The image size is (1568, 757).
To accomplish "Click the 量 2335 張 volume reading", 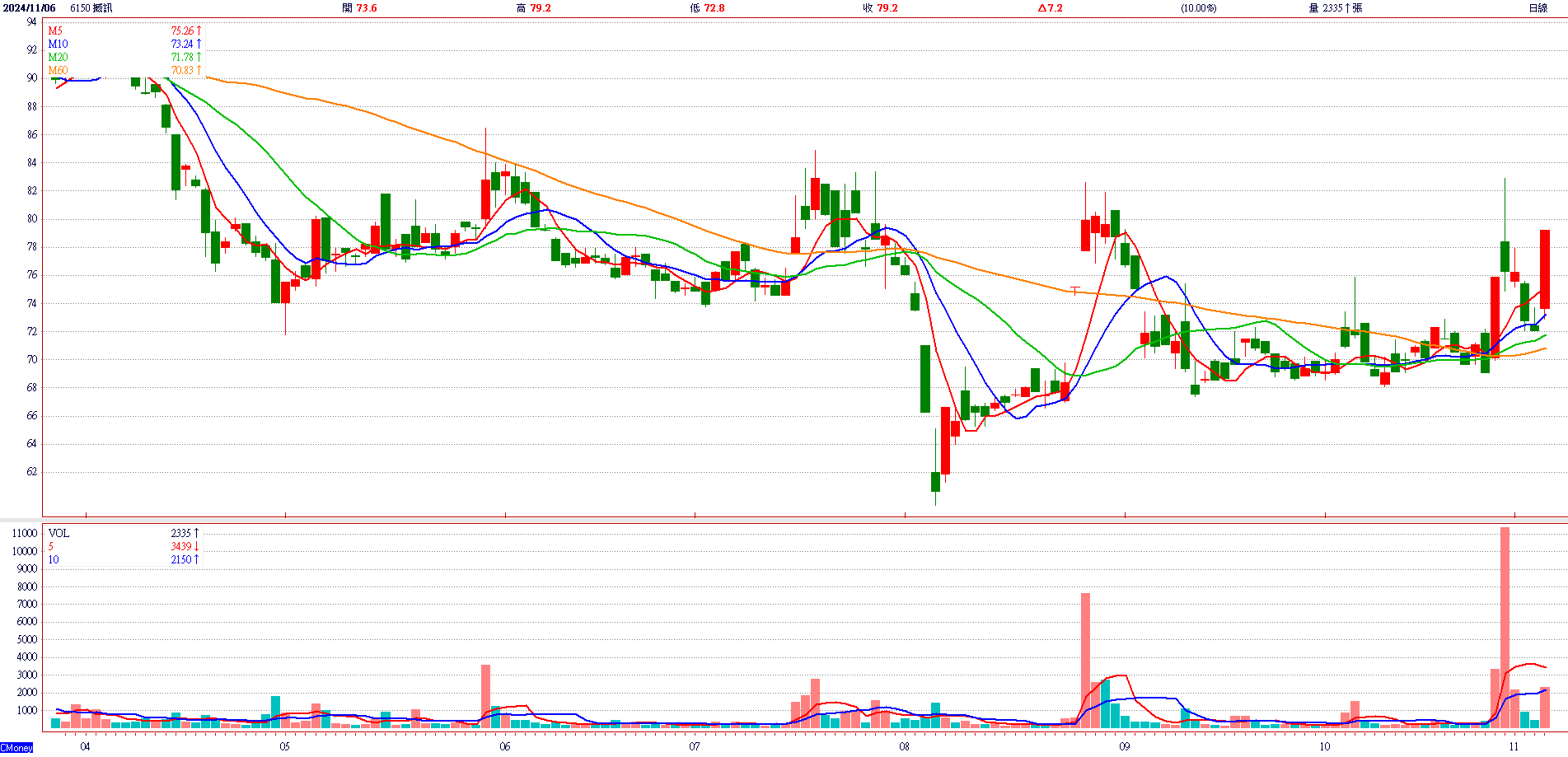I will tap(1335, 8).
